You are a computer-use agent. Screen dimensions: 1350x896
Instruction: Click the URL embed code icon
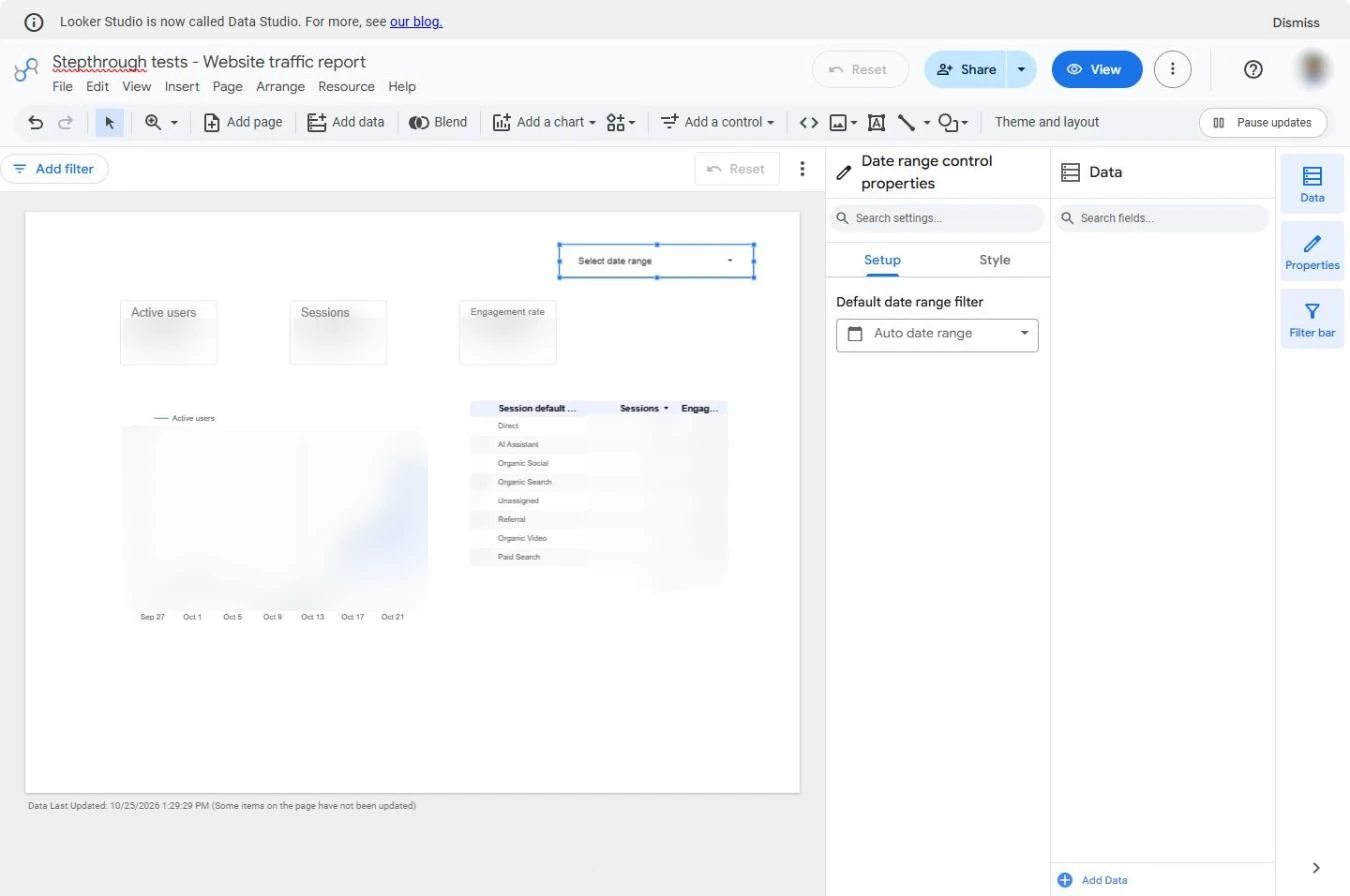809,122
